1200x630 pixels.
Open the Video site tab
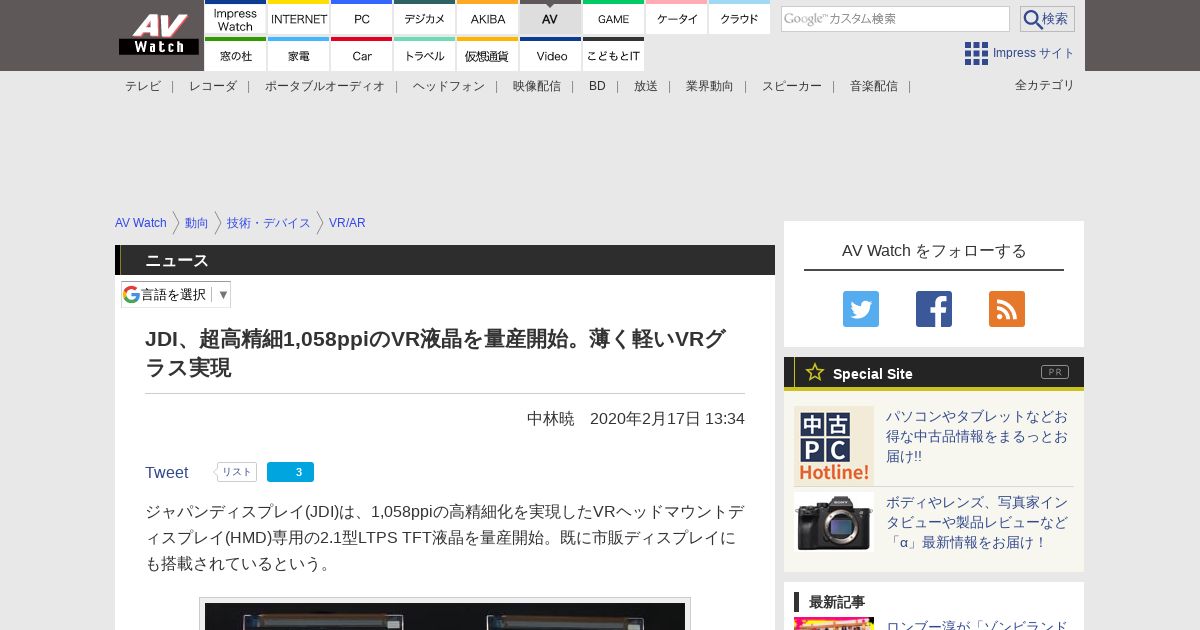coord(551,55)
